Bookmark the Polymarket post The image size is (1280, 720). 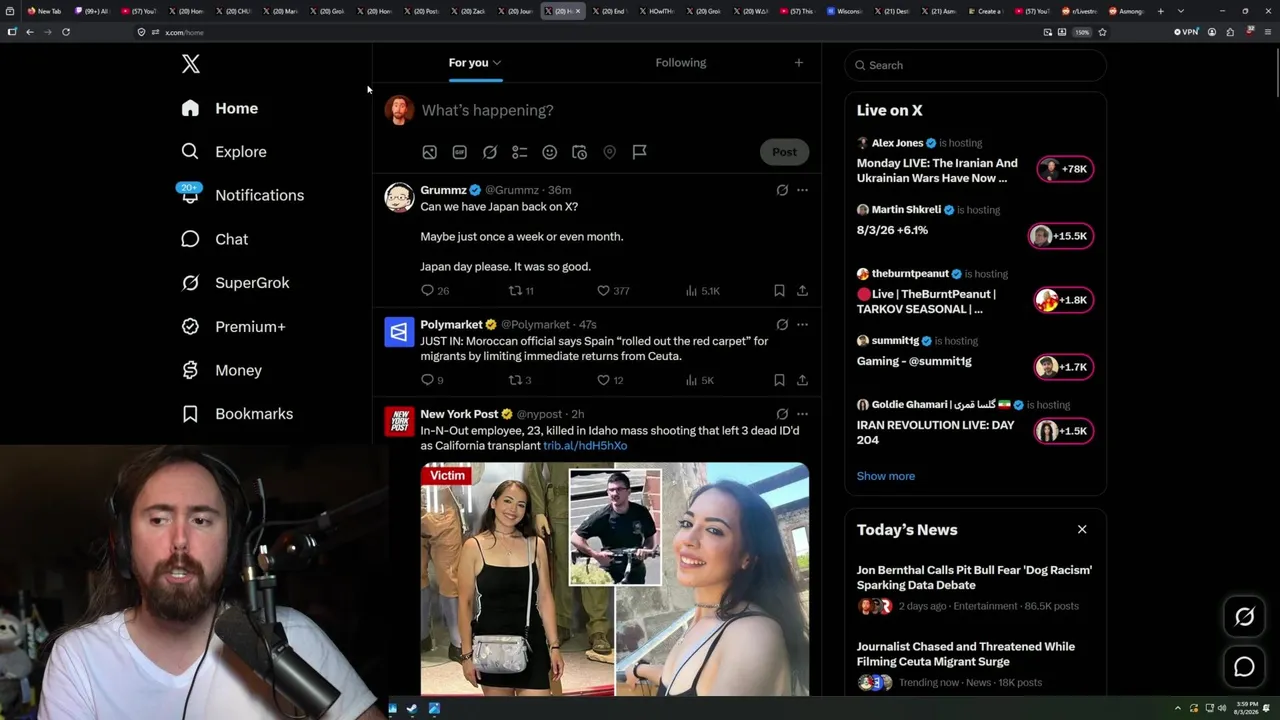(779, 380)
